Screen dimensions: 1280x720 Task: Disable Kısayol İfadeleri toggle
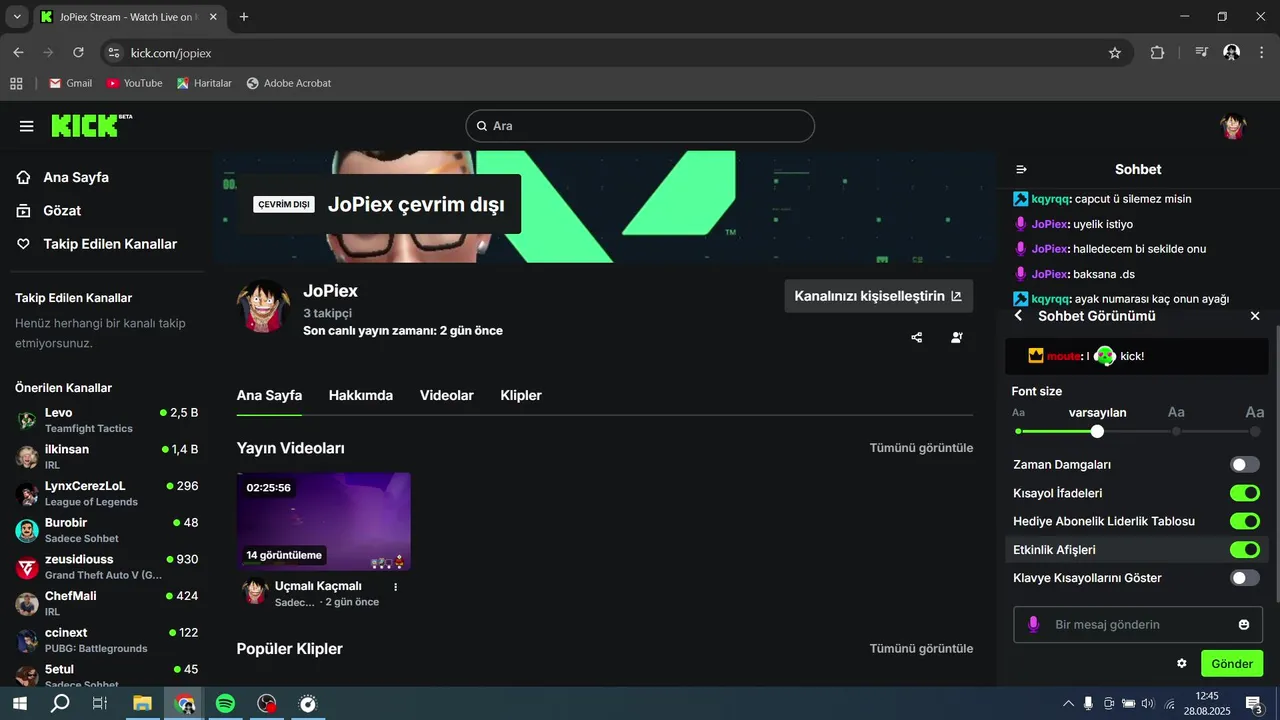tap(1245, 493)
